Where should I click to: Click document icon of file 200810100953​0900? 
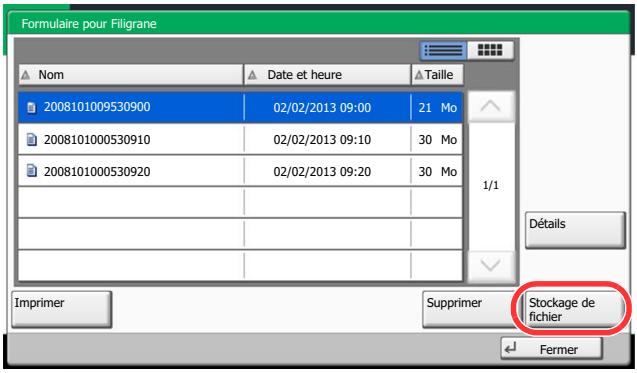pos(31,108)
